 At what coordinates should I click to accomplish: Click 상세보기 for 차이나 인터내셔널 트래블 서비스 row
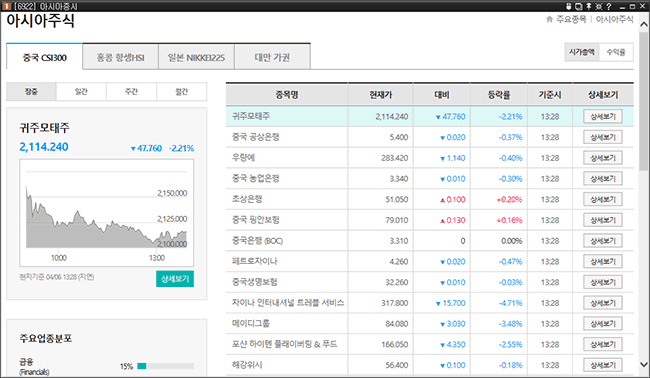(x=603, y=303)
